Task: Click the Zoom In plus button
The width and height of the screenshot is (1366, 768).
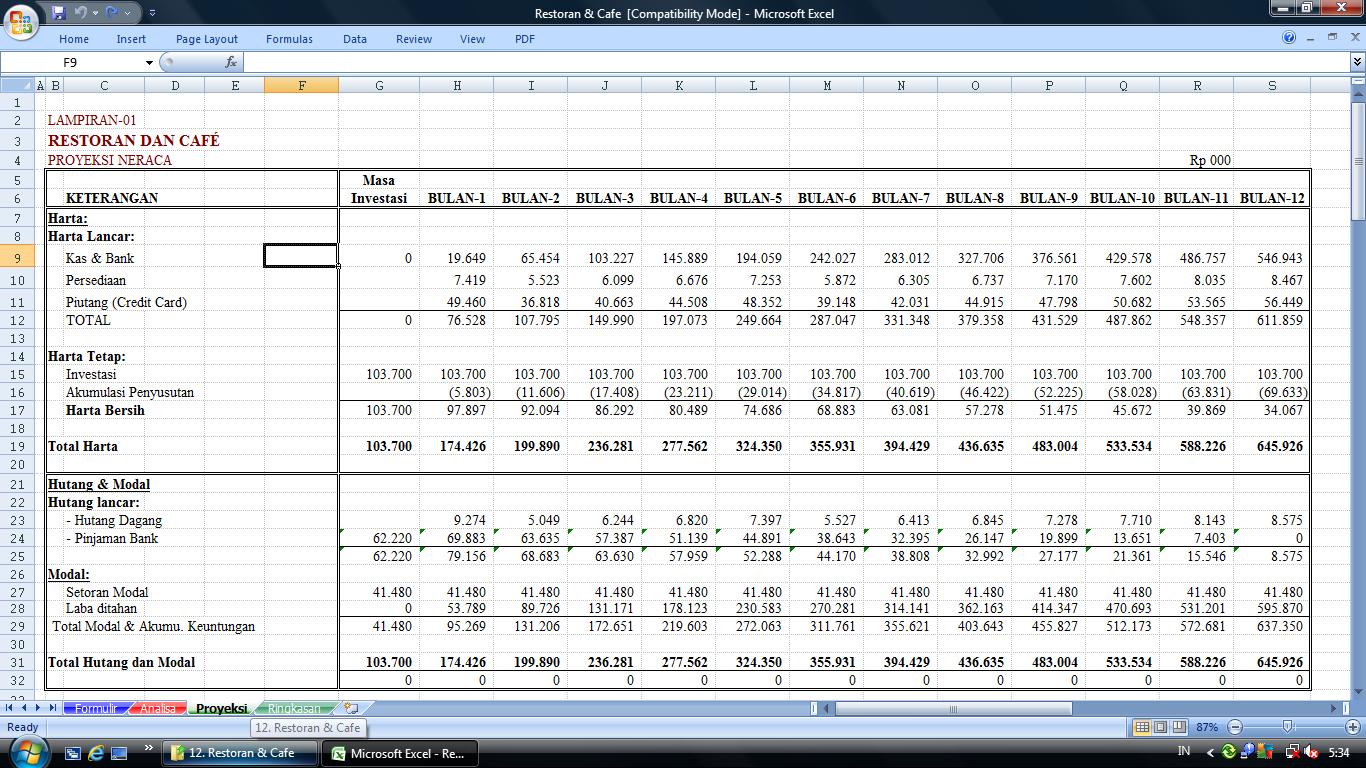Action: (1353, 727)
